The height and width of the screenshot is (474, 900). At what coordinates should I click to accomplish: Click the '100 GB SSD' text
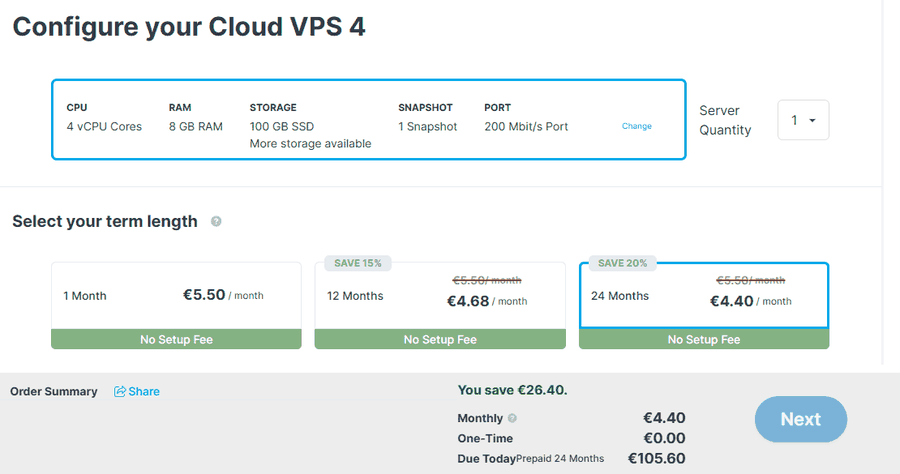pyautogui.click(x=282, y=126)
